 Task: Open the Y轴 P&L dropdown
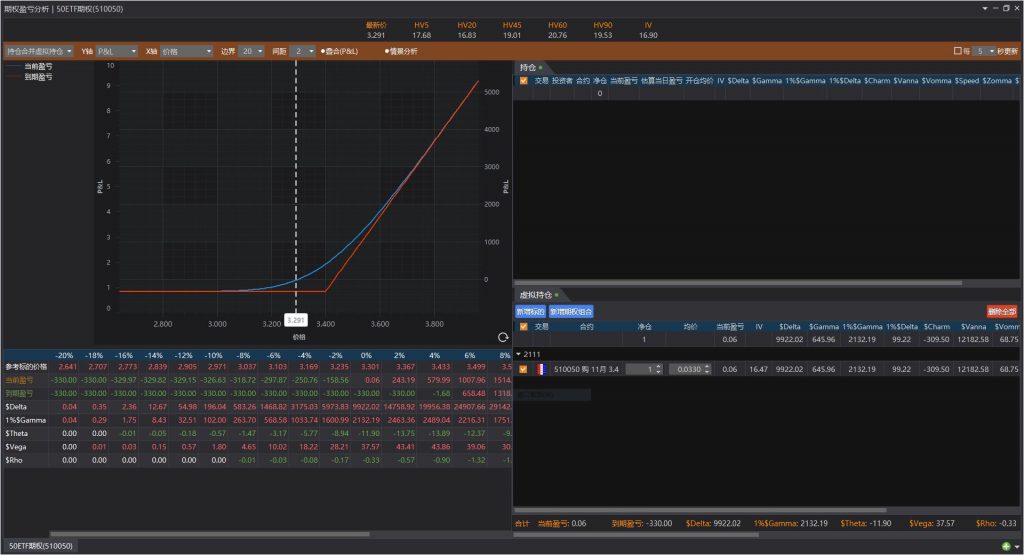(116, 50)
